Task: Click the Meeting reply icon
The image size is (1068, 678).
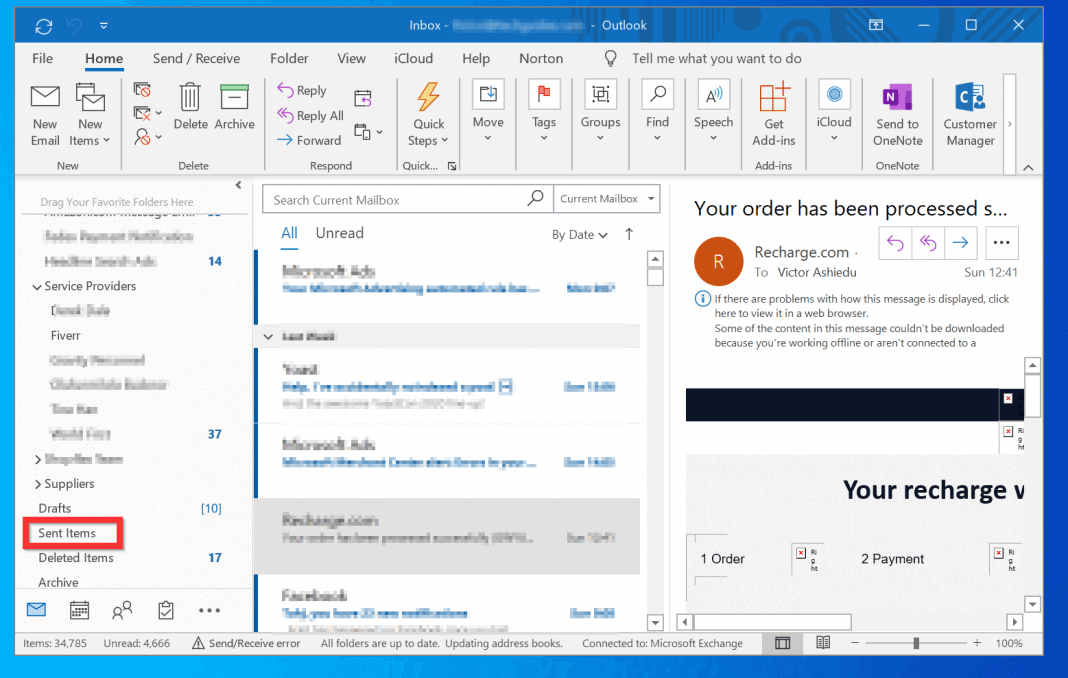Action: pos(363,99)
